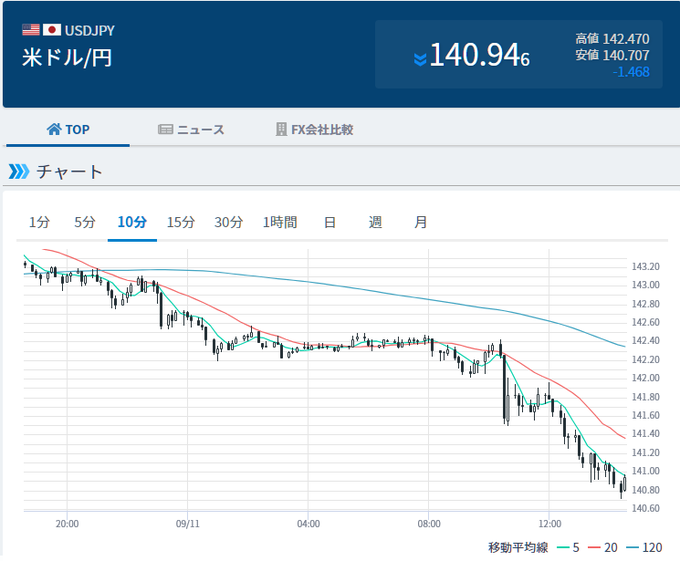This screenshot has width=680, height=561.
Task: Show the weekly 週 chart
Action: (x=375, y=222)
